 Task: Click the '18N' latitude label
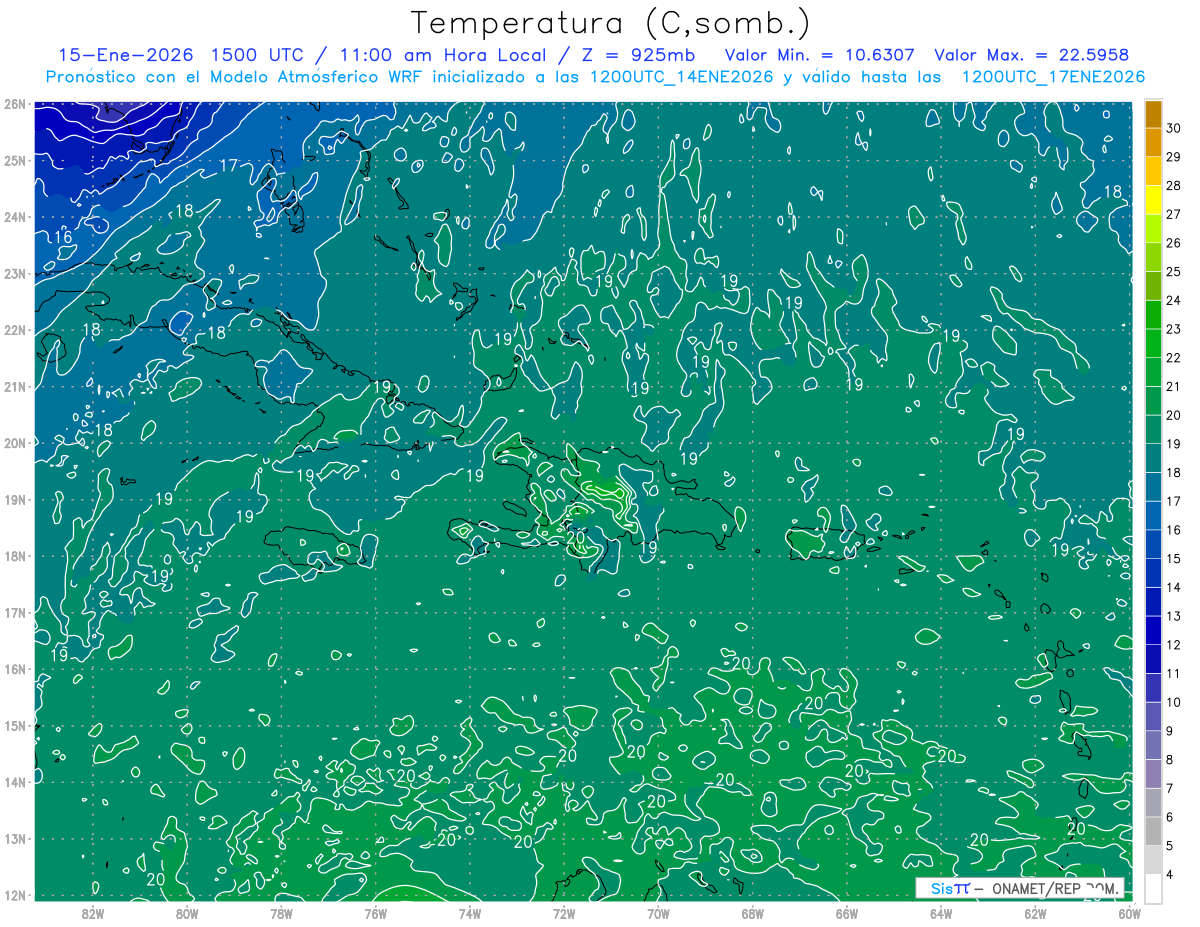pyautogui.click(x=14, y=556)
